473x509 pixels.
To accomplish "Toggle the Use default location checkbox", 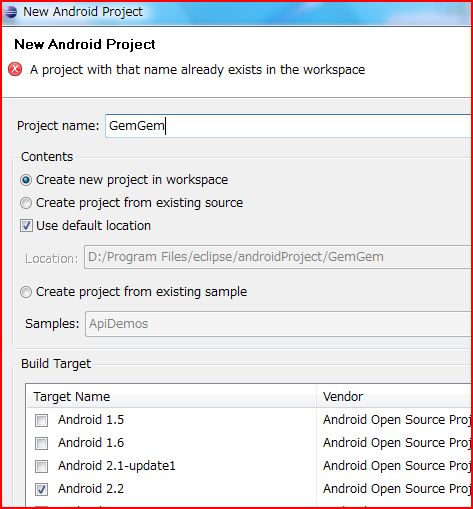I will click(26, 226).
